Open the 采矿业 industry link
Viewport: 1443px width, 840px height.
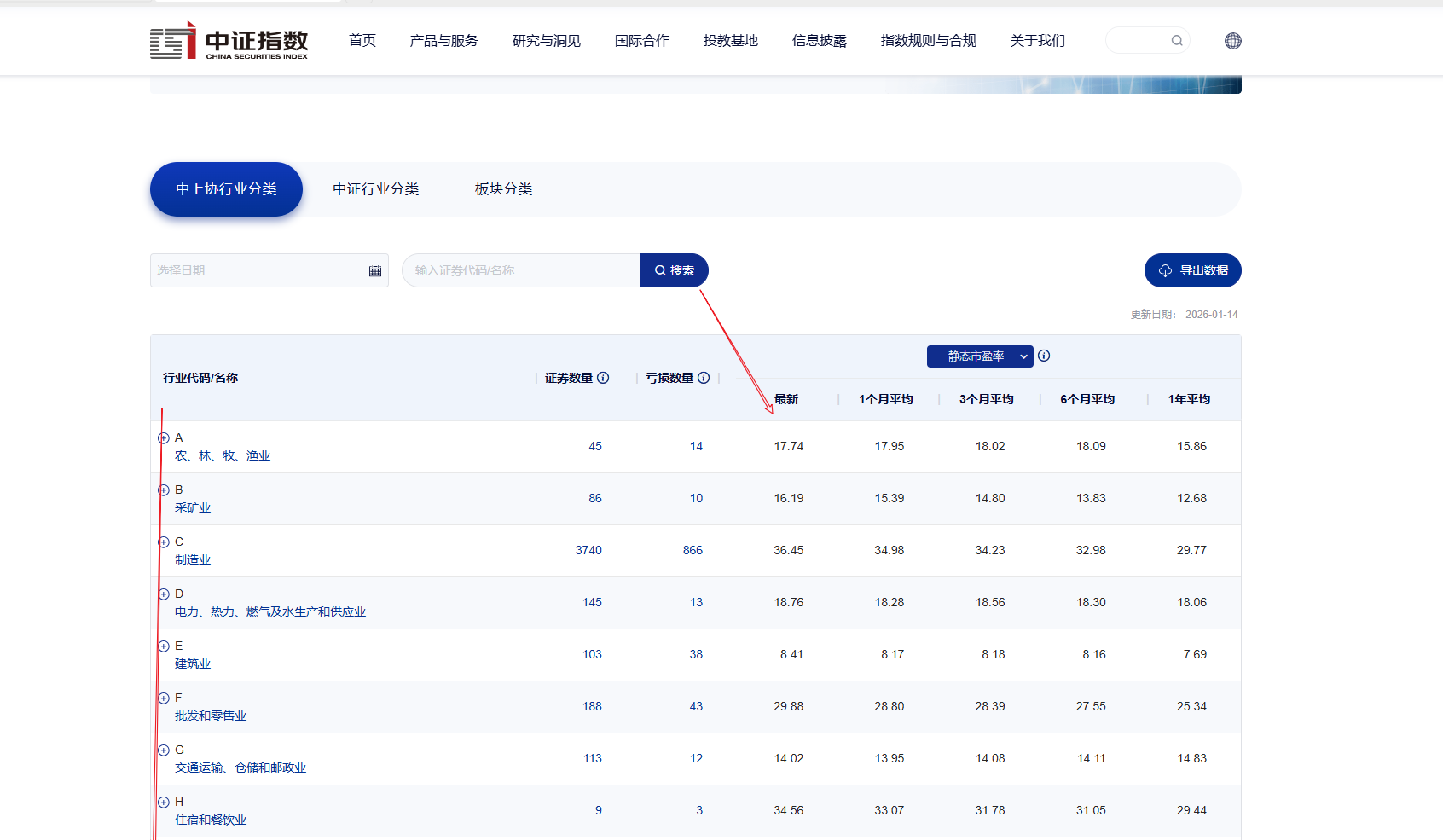(193, 508)
